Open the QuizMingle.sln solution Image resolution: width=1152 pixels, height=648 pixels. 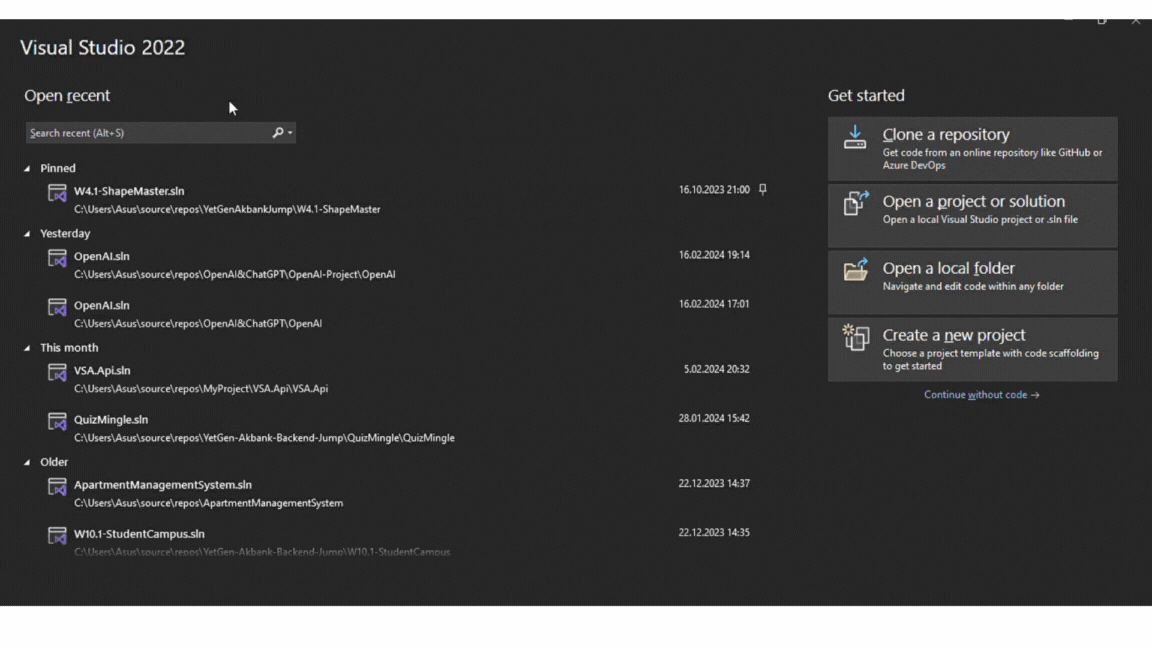pyautogui.click(x=111, y=420)
